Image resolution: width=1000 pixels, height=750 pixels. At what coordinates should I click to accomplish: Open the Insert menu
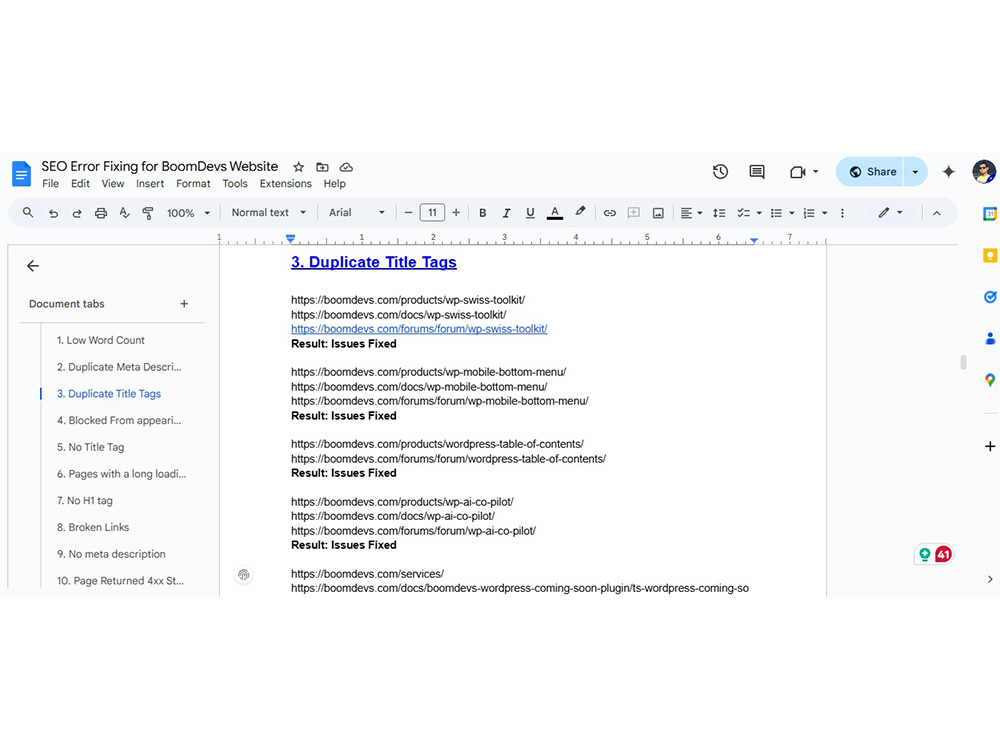tap(150, 184)
